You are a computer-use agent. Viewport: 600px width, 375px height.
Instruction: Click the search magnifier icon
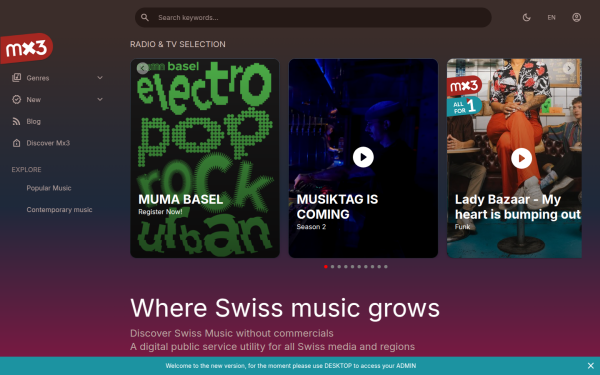point(145,18)
